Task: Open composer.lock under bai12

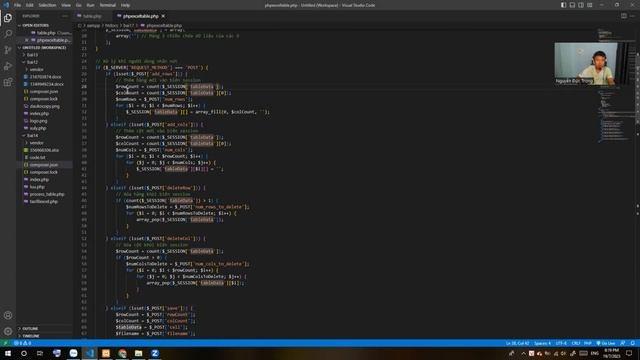Action: [x=44, y=99]
